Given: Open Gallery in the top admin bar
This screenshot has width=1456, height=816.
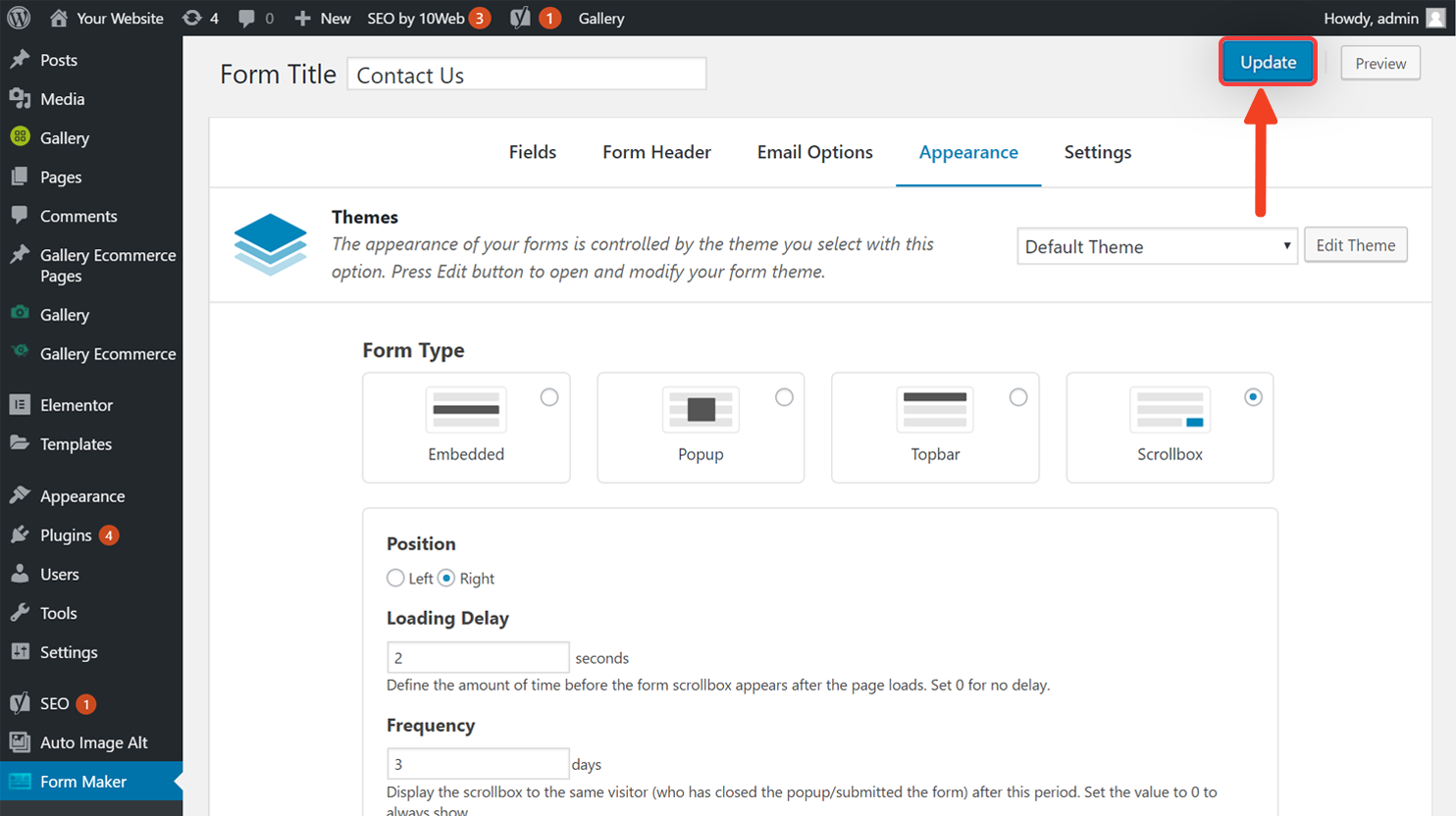Looking at the screenshot, I should pyautogui.click(x=601, y=18).
